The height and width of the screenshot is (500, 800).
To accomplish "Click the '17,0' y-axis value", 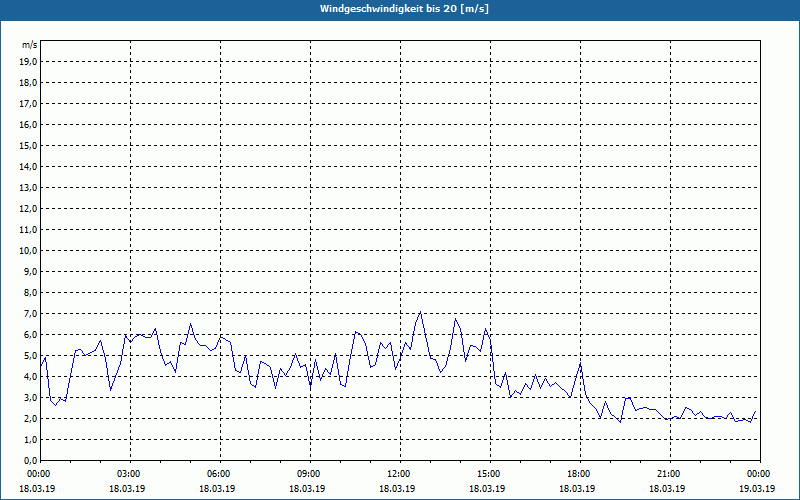I will (28, 104).
